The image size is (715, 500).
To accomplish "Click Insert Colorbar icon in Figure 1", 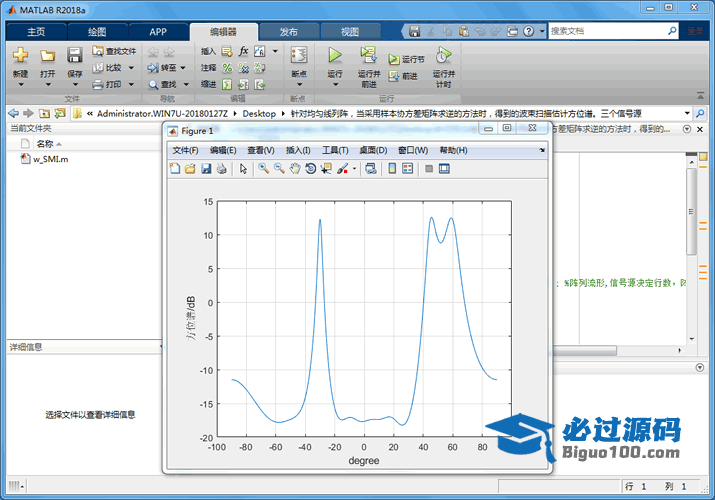I will (x=392, y=169).
